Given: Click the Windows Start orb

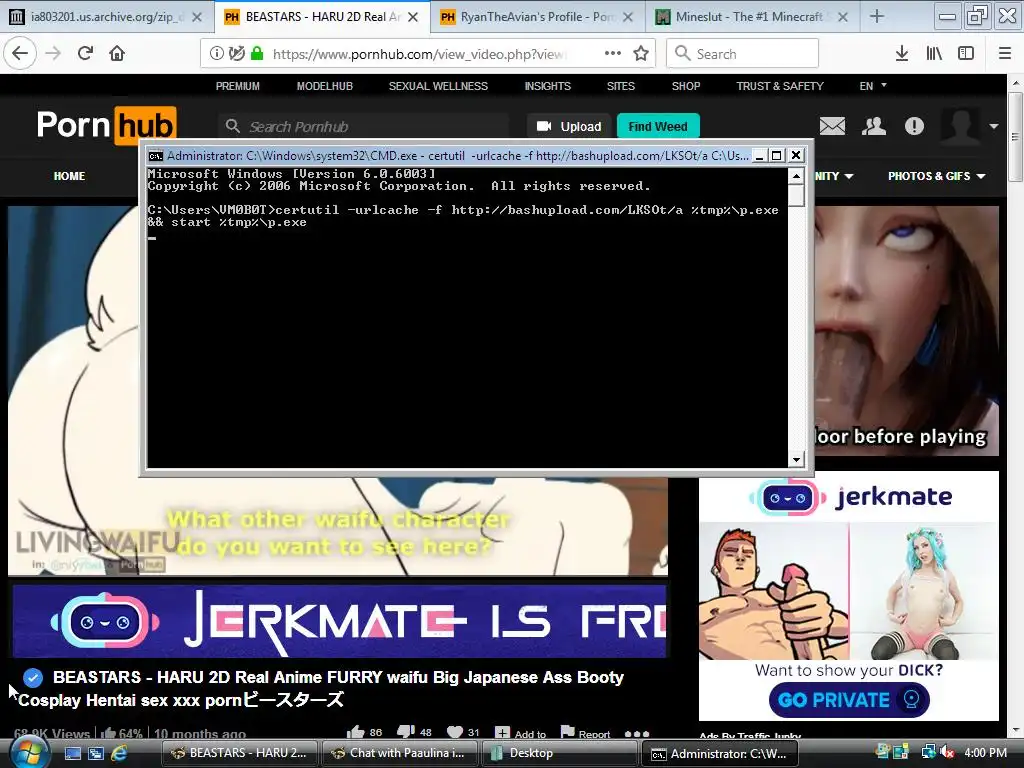Looking at the screenshot, I should [27, 753].
